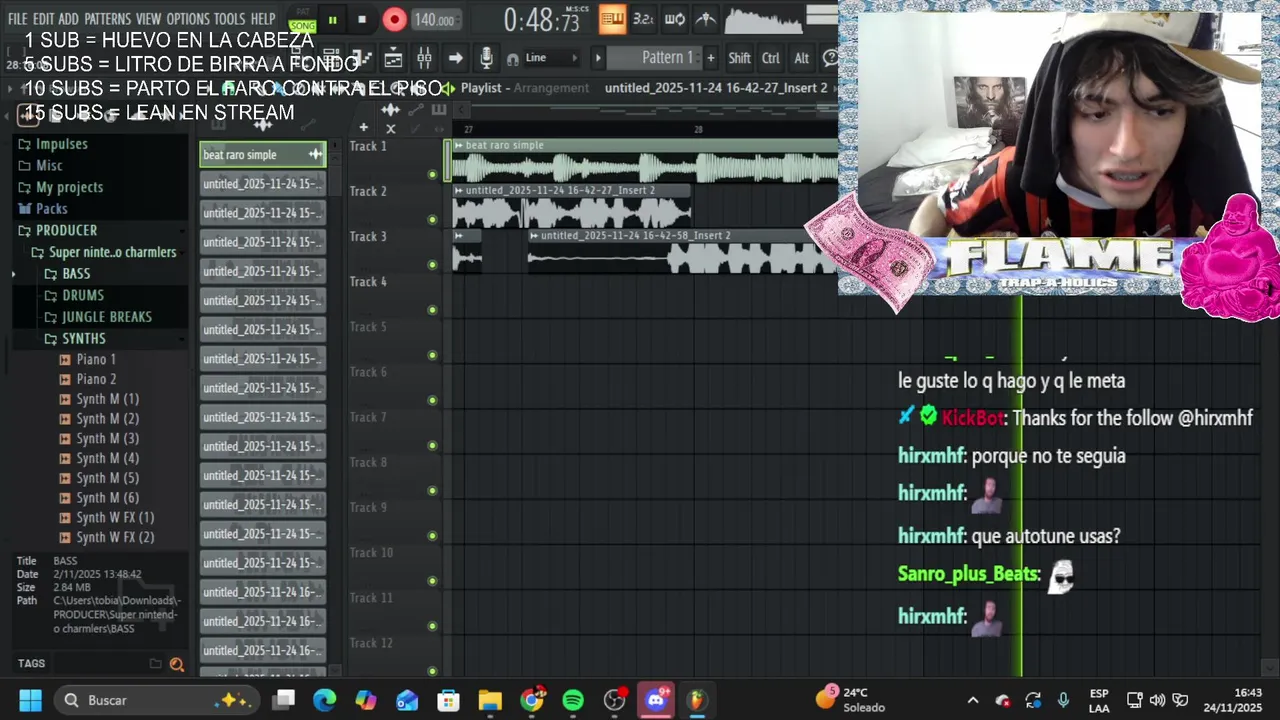The width and height of the screenshot is (1280, 720).
Task: Click the microphone icon in FL Studio toolbar
Action: [x=486, y=58]
